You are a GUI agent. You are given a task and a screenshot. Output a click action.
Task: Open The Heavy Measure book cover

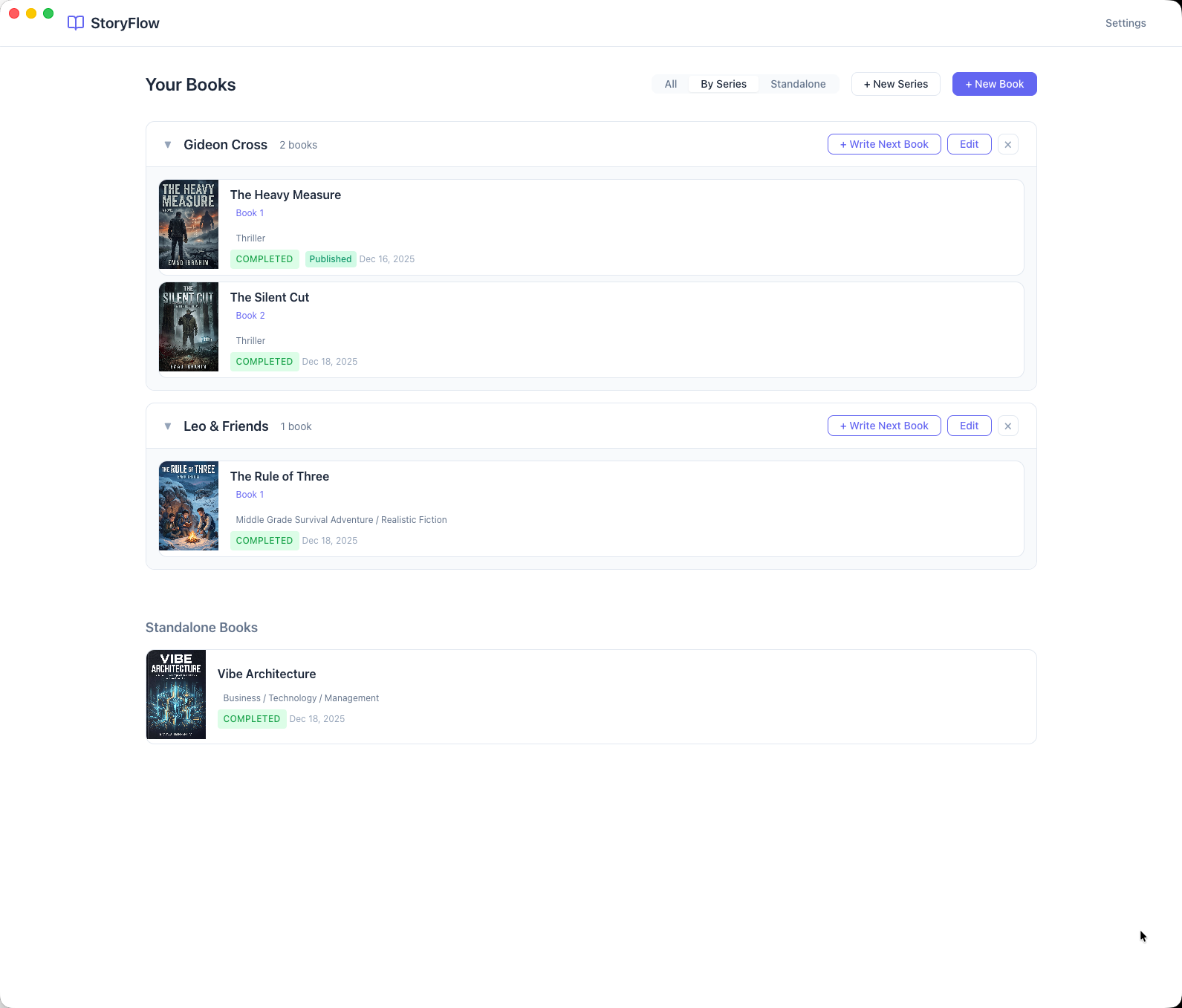point(189,224)
